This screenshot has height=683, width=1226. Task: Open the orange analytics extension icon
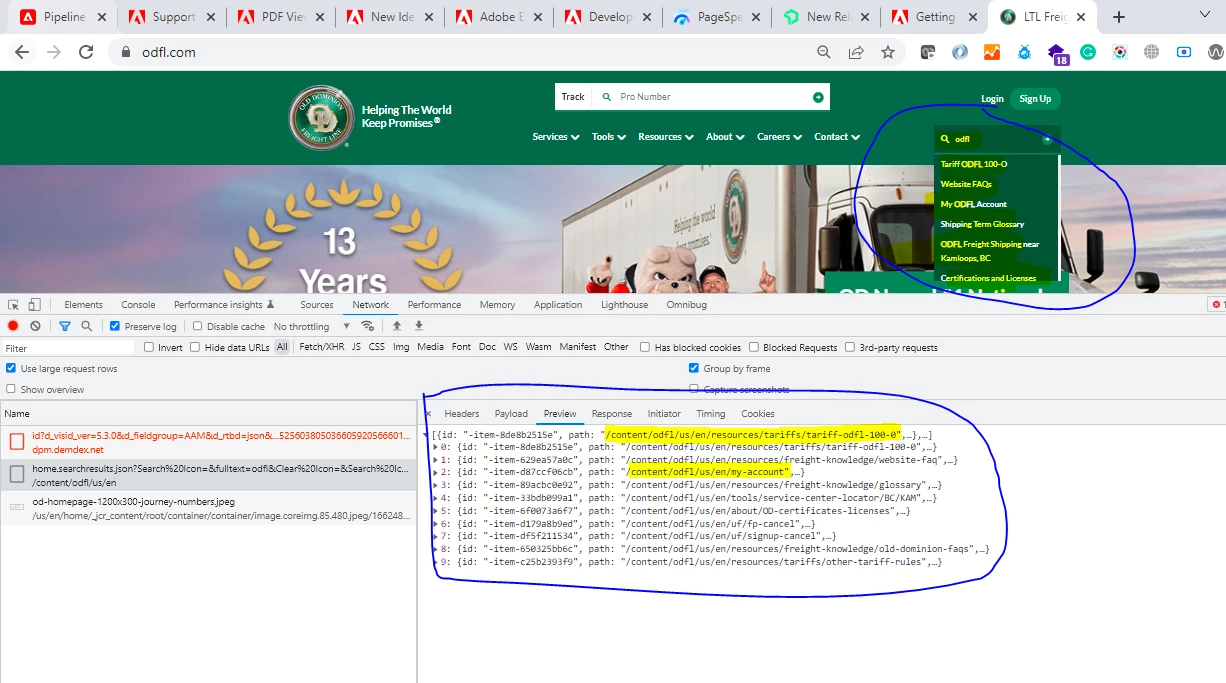click(992, 52)
